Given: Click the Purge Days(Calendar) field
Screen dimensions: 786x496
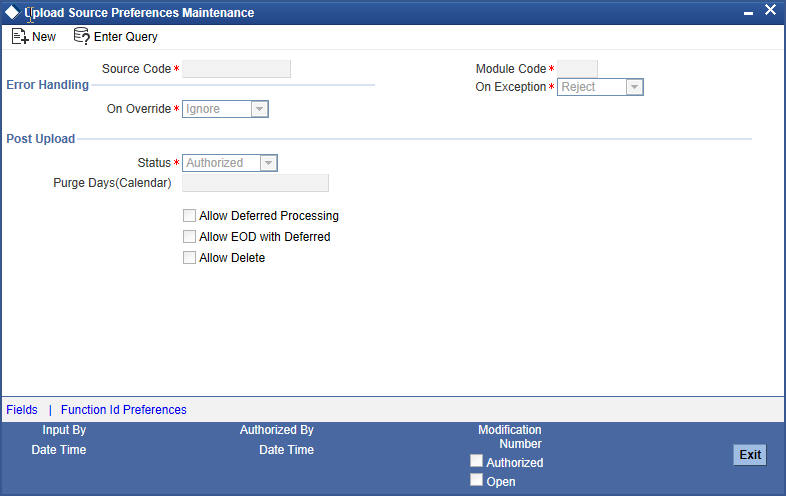Looking at the screenshot, I should [256, 183].
